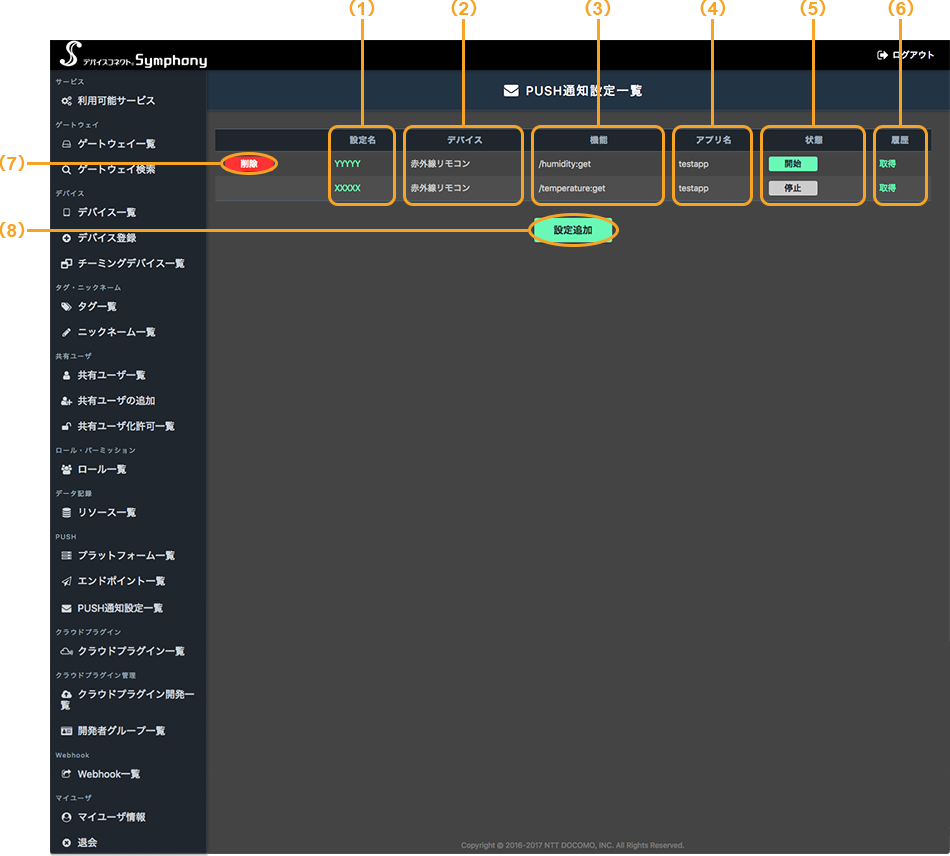Click the cross-circle icon beside 退会

click(x=67, y=843)
